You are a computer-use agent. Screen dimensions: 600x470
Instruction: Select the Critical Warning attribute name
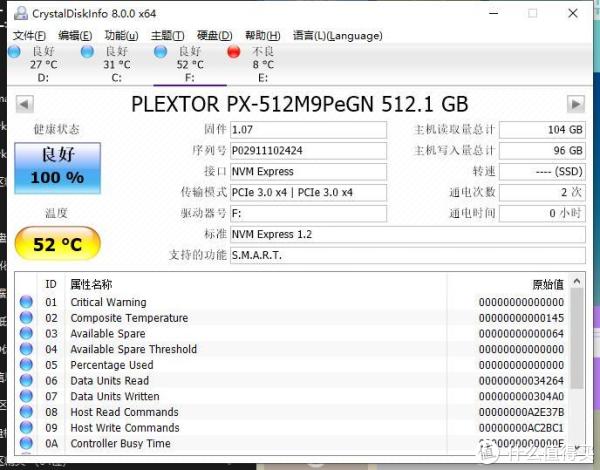[108, 302]
